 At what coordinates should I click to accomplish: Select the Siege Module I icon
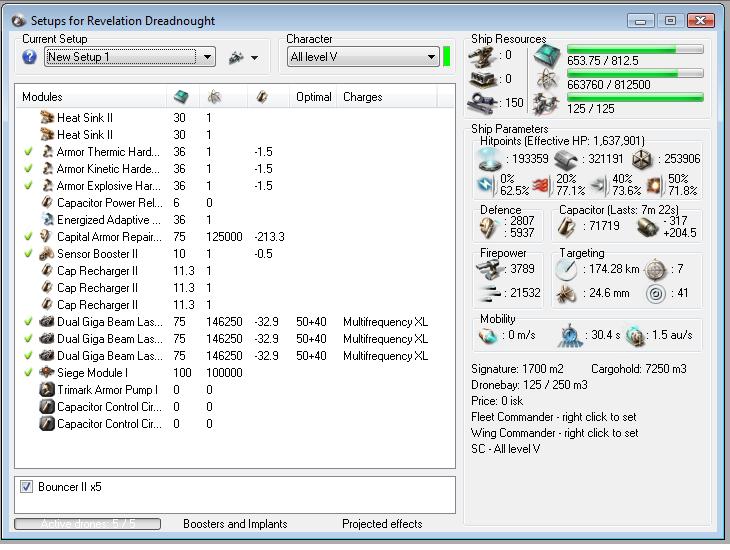[47, 373]
